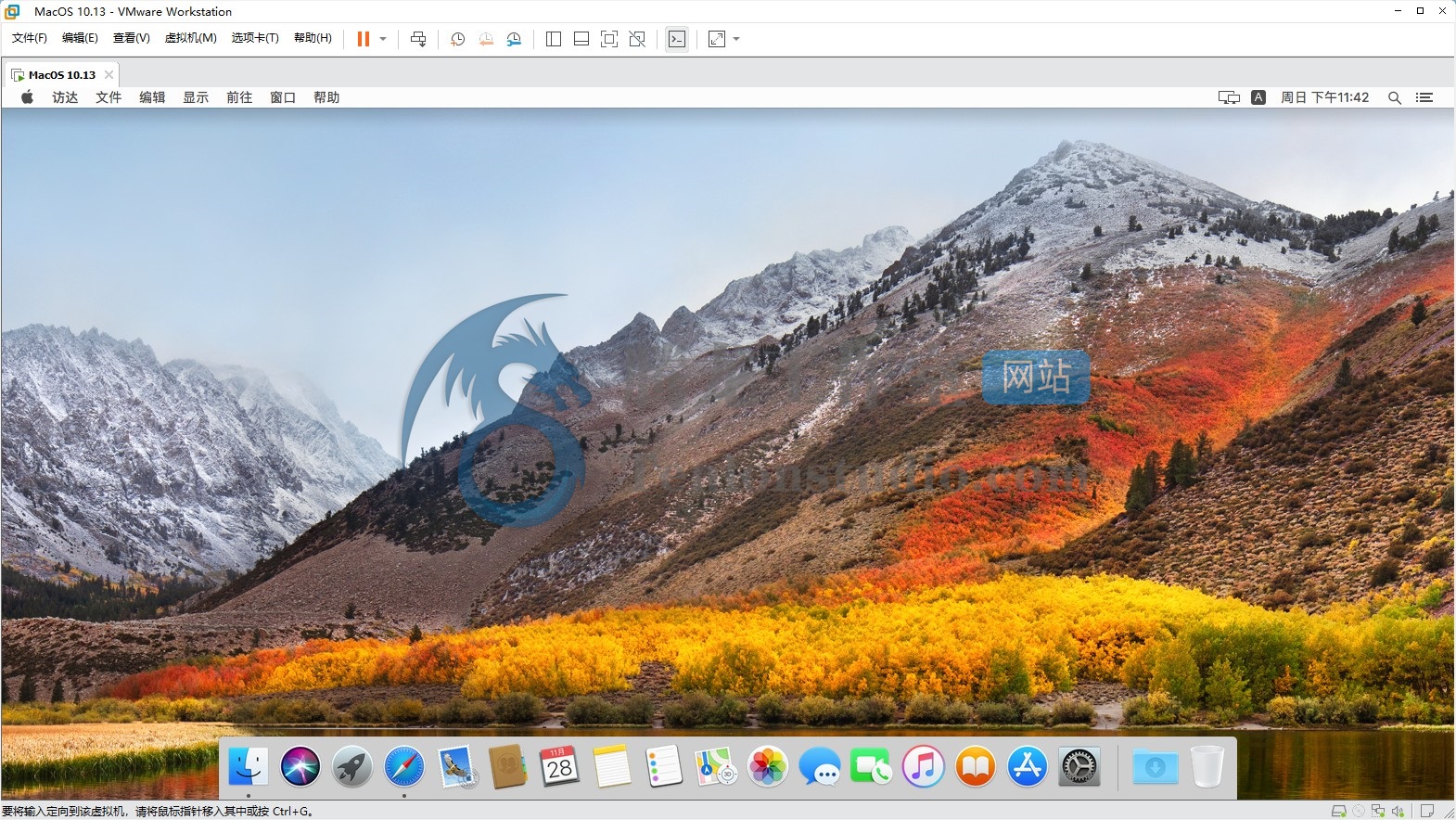Open Photos app in the Dock
Screen dimensions: 1456x820
768,767
